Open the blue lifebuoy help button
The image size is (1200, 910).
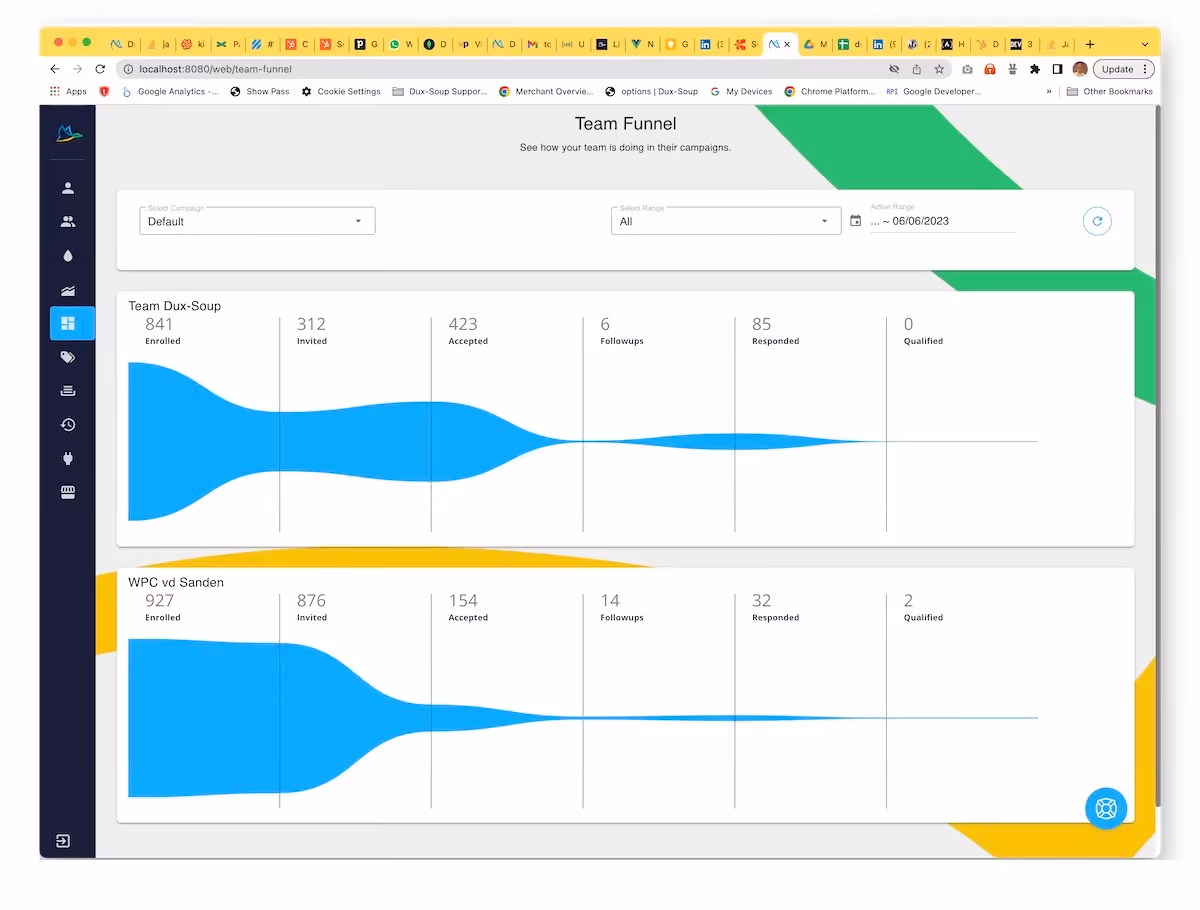point(1106,808)
